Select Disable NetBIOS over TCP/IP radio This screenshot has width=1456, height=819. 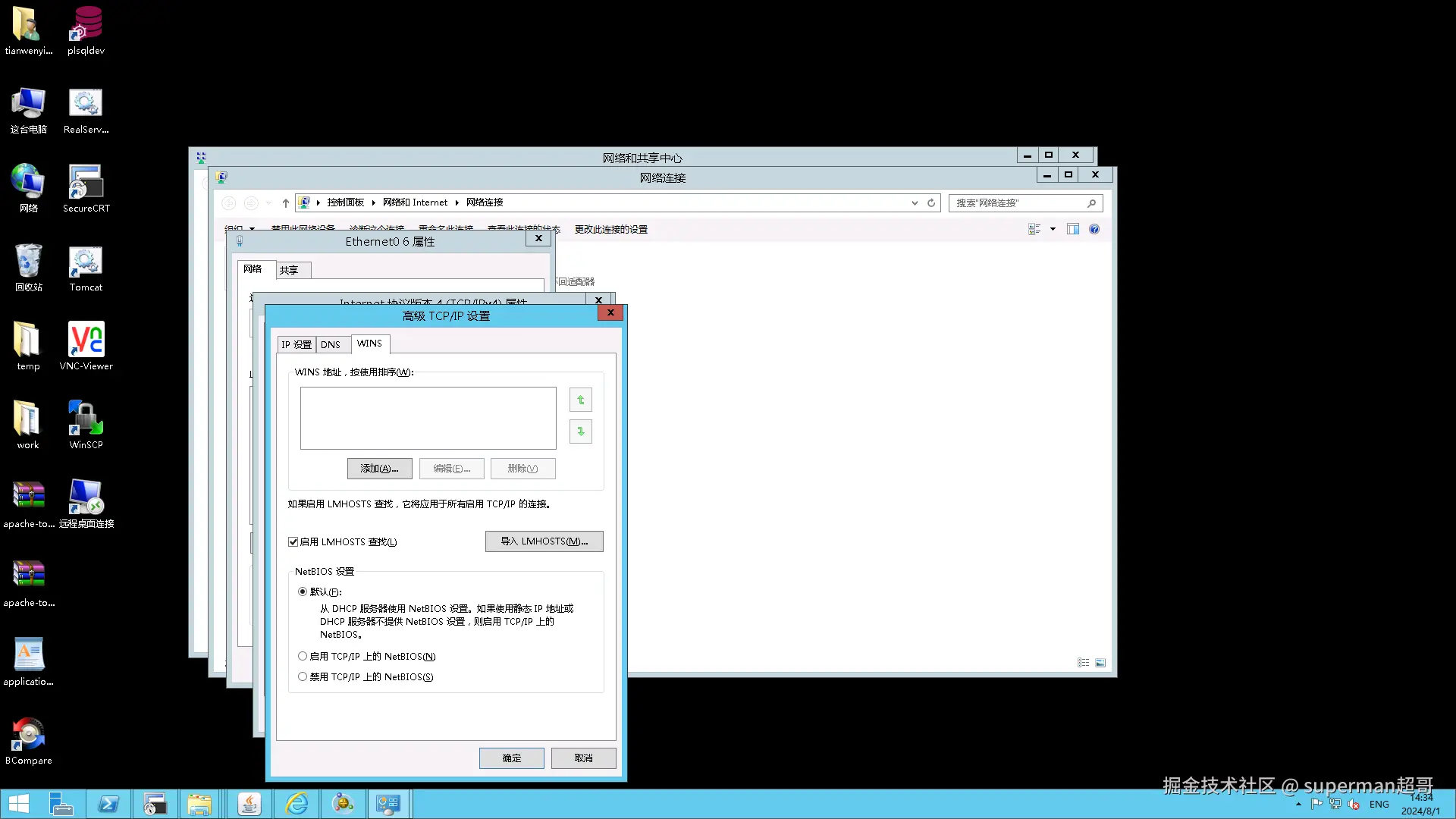[x=303, y=677]
